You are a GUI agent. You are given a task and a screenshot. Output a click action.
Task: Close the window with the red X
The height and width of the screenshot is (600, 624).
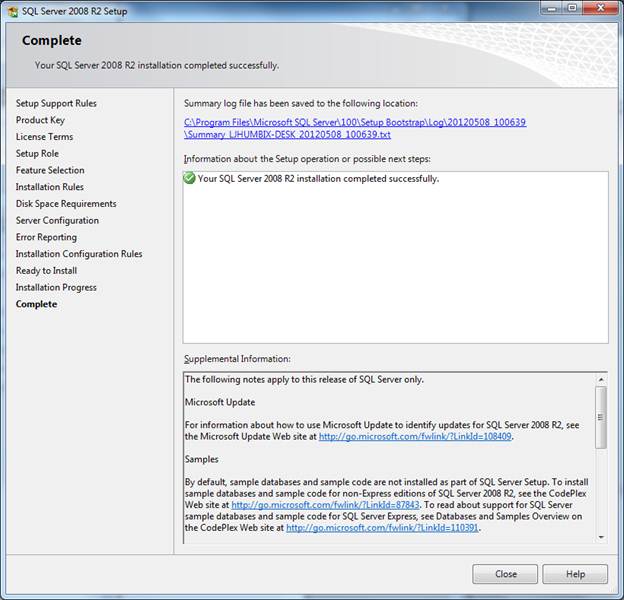601,8
